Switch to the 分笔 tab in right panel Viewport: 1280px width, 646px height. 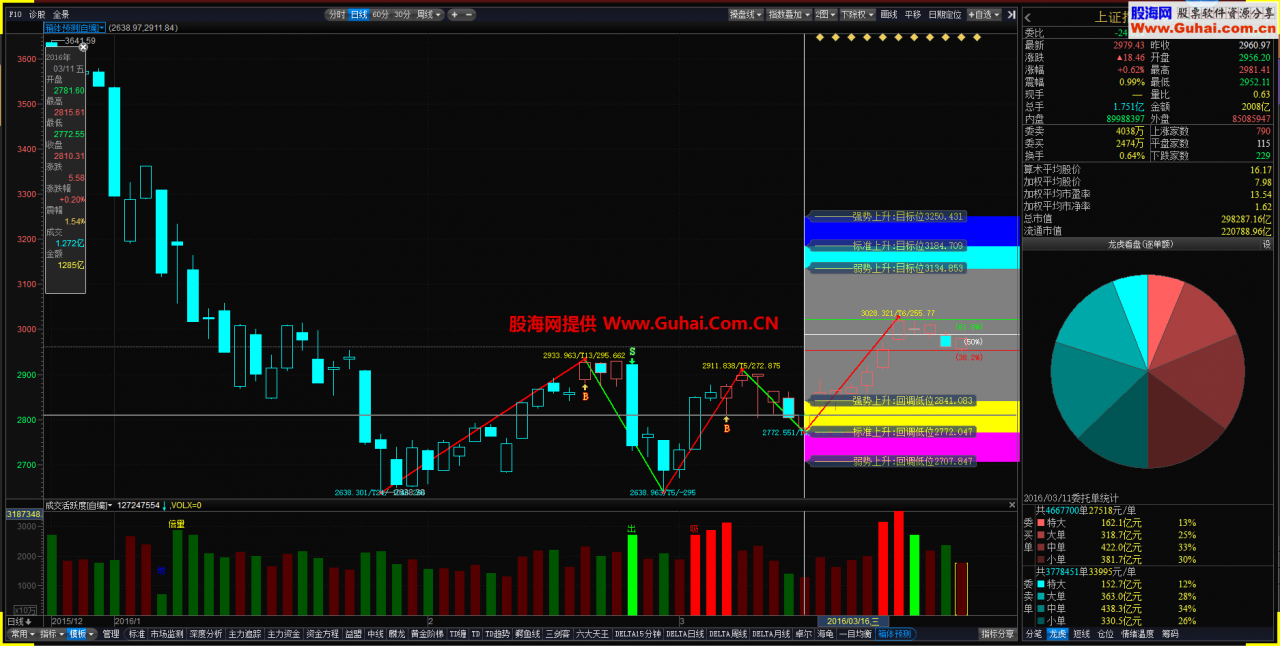click(1034, 634)
